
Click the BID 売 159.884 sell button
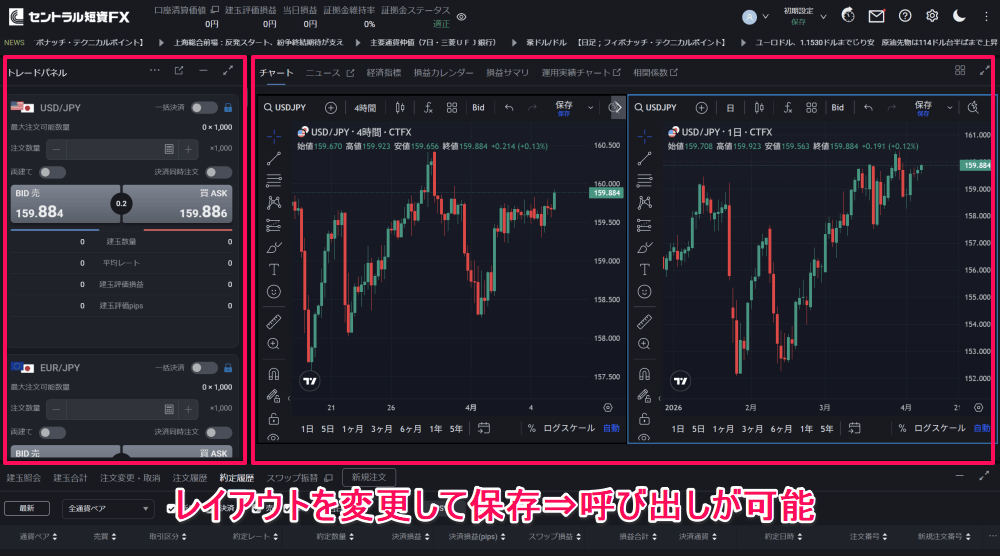point(65,203)
